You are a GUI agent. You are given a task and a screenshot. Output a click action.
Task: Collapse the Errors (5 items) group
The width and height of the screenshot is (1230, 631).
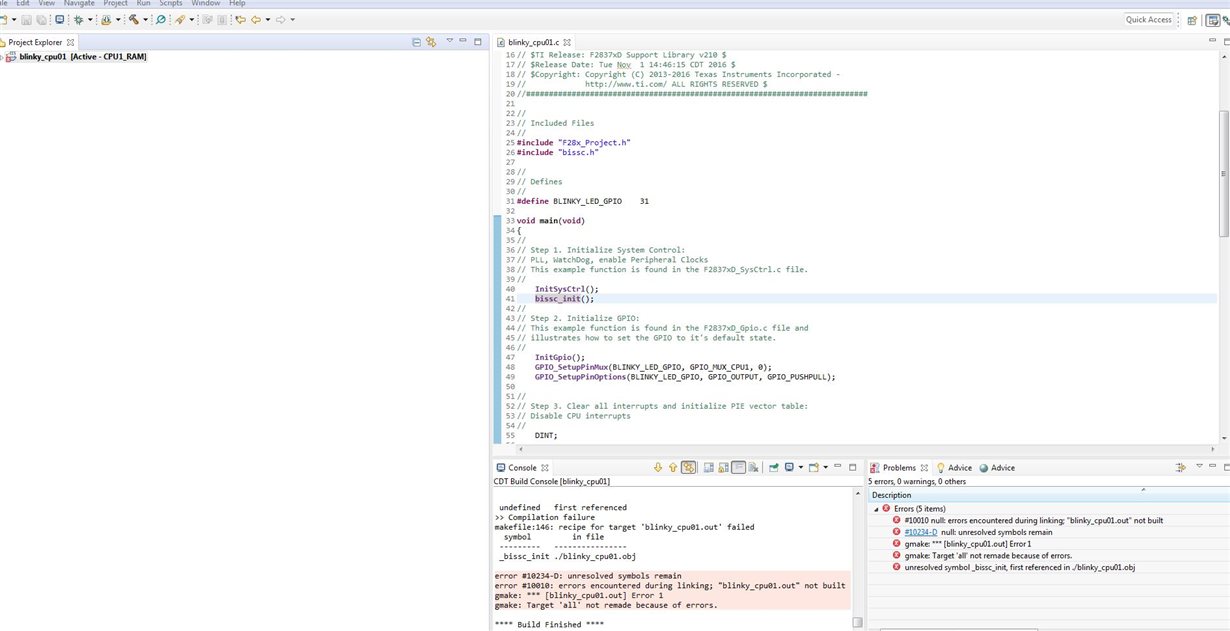click(877, 509)
